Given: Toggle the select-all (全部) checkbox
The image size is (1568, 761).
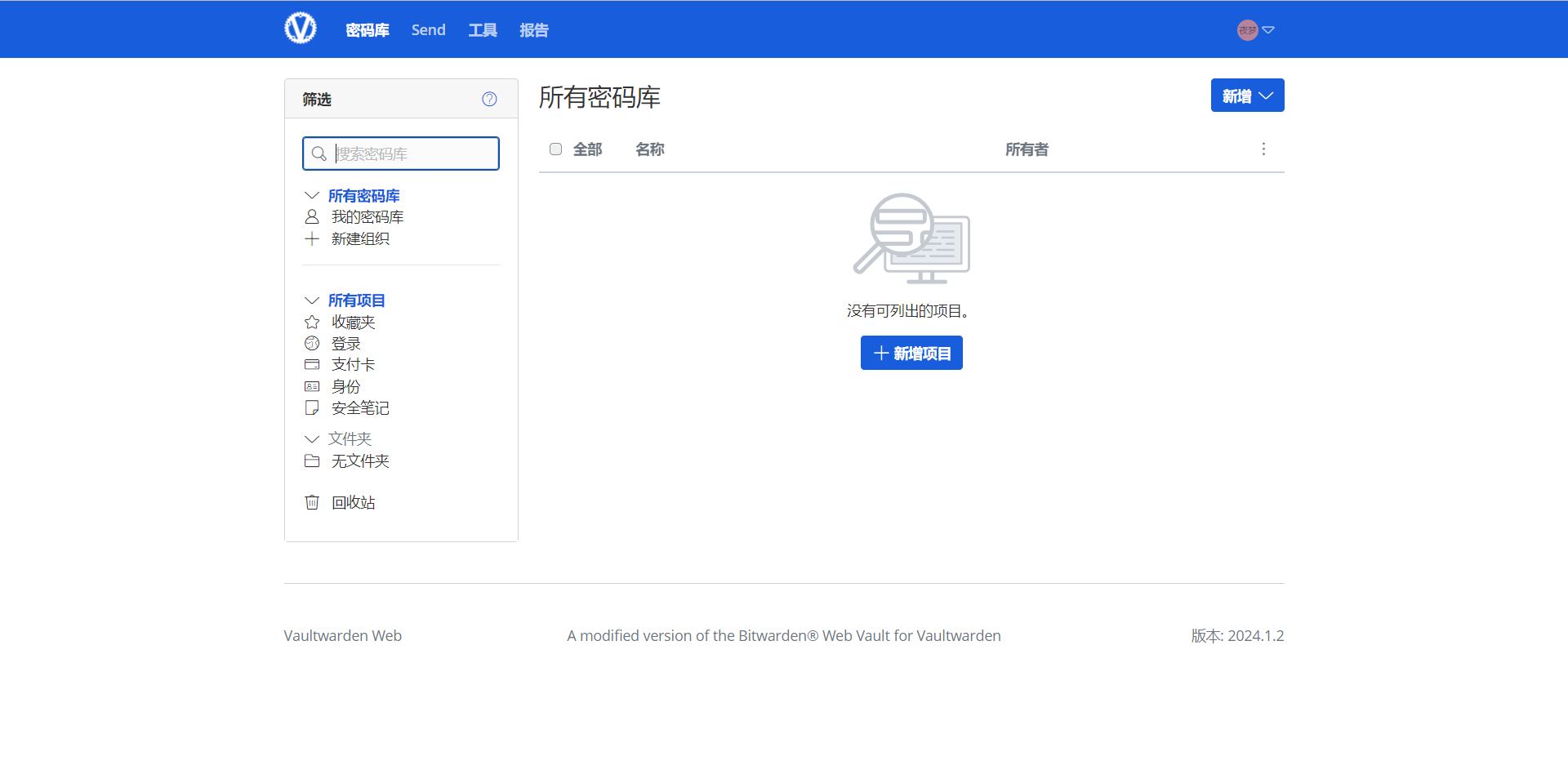Looking at the screenshot, I should click(556, 149).
